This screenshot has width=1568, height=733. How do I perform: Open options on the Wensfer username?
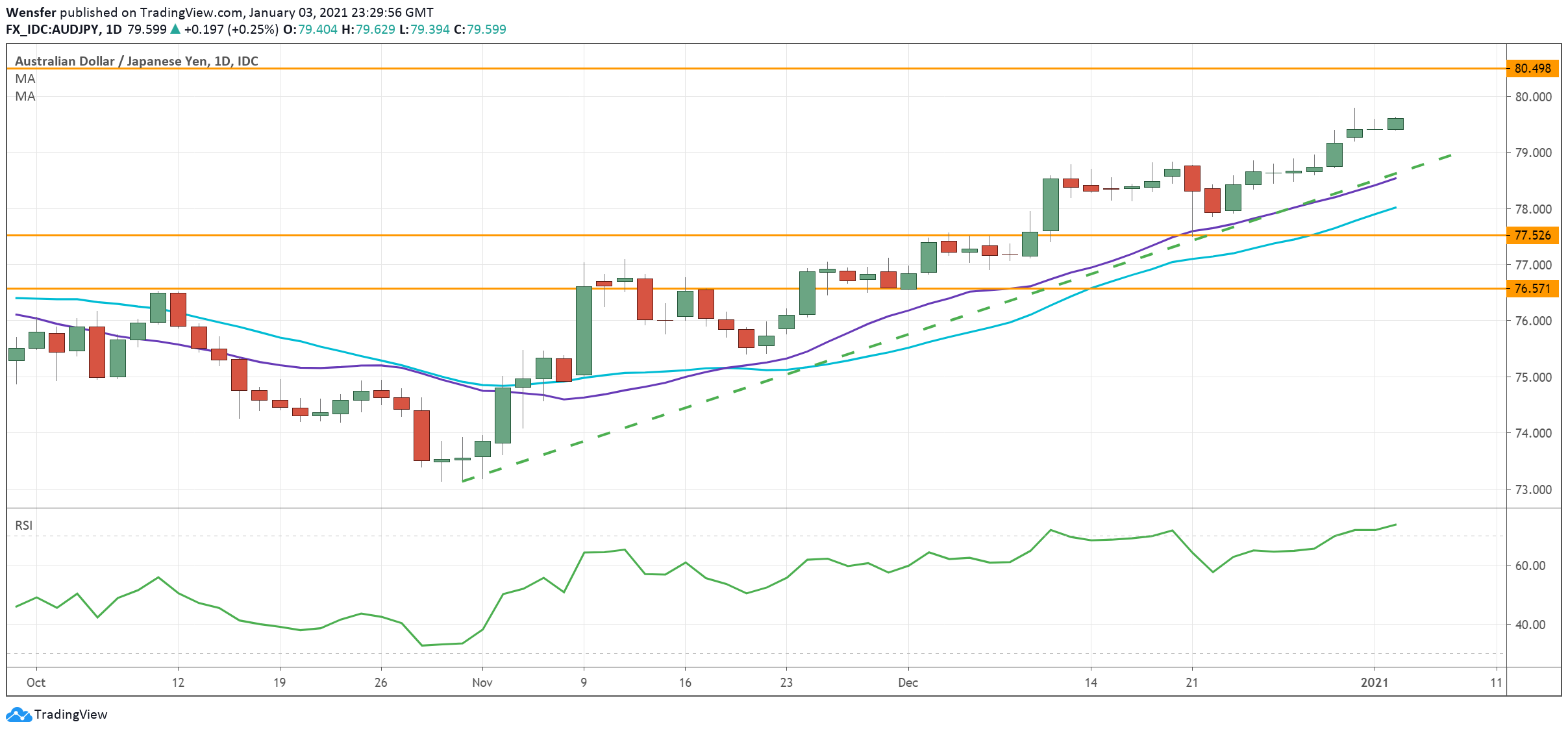[31, 11]
